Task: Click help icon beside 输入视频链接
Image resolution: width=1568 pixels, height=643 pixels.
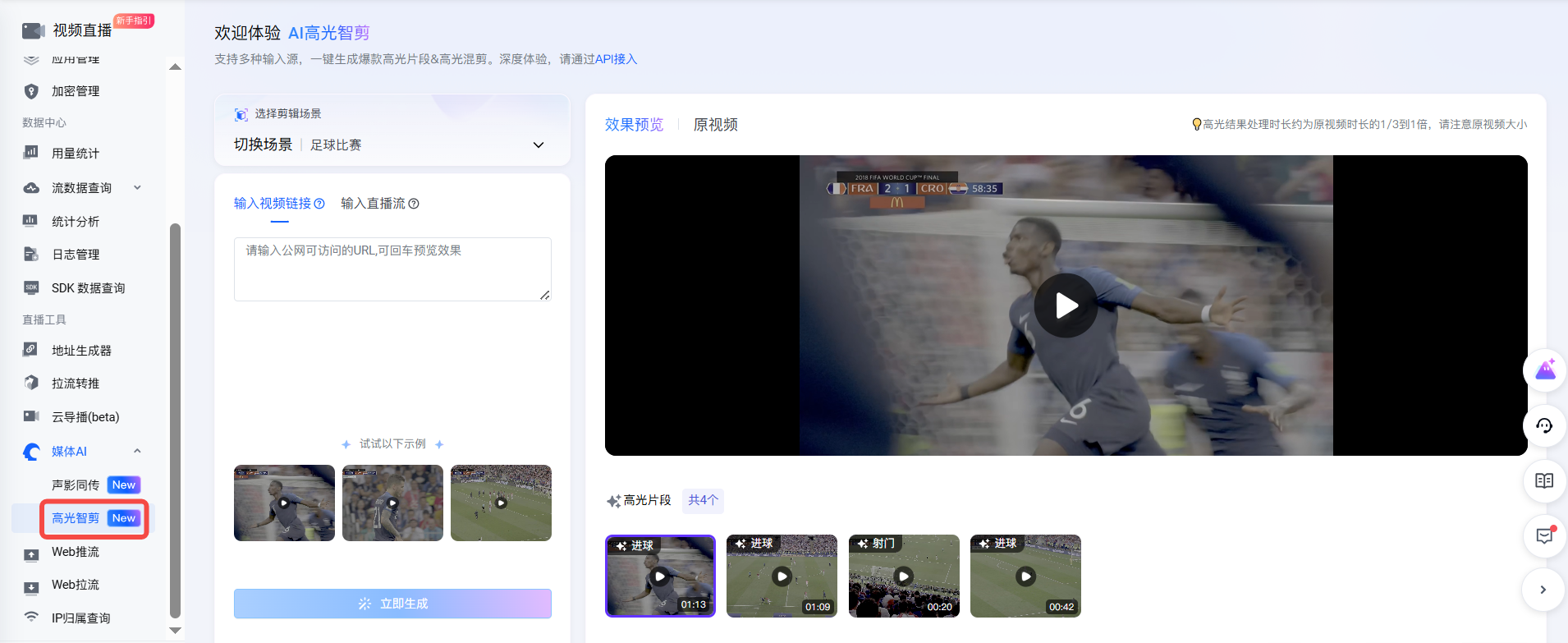Action: click(319, 204)
